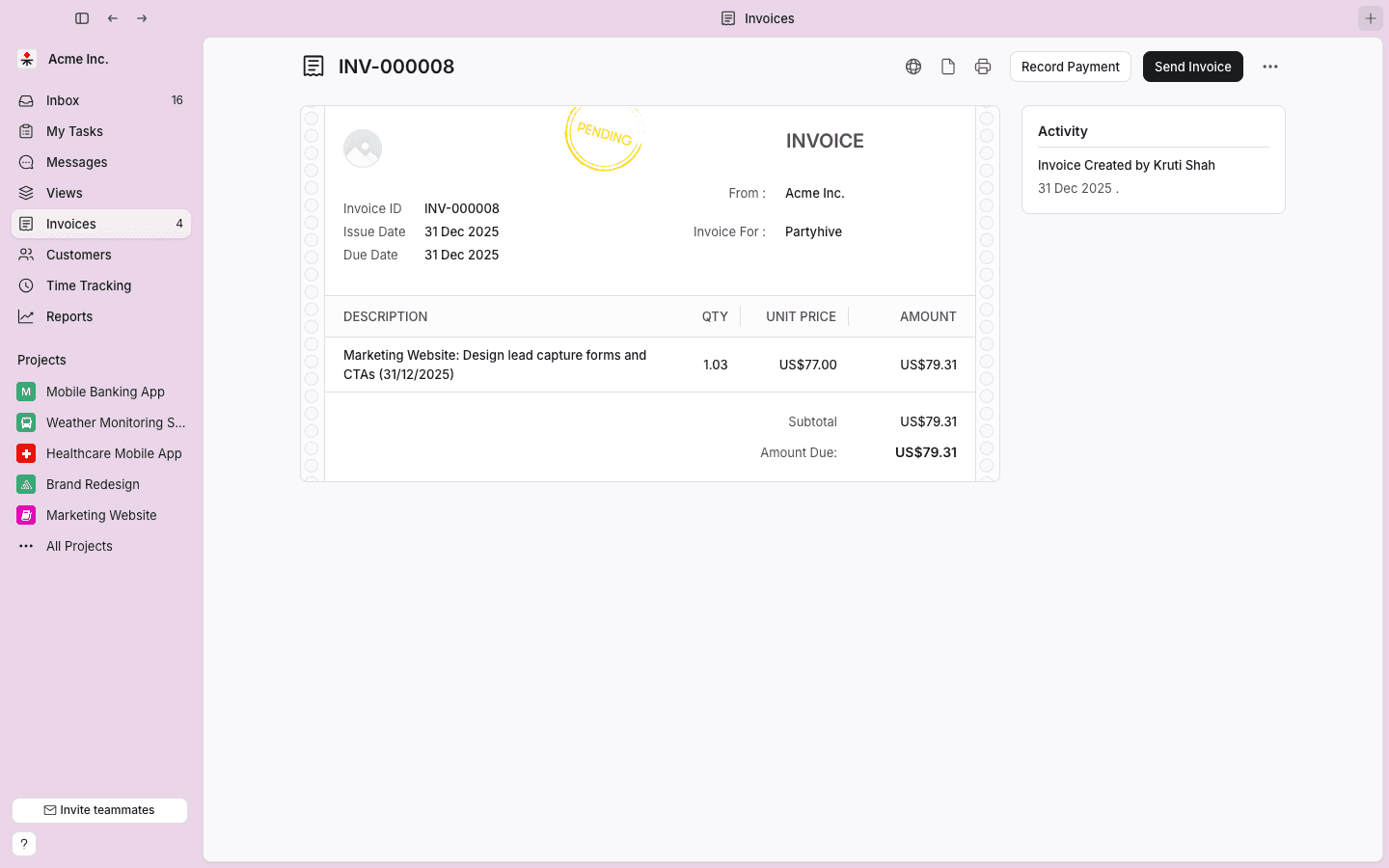Click the Time Tracking clock icon
The height and width of the screenshot is (868, 1389).
pyautogui.click(x=26, y=285)
